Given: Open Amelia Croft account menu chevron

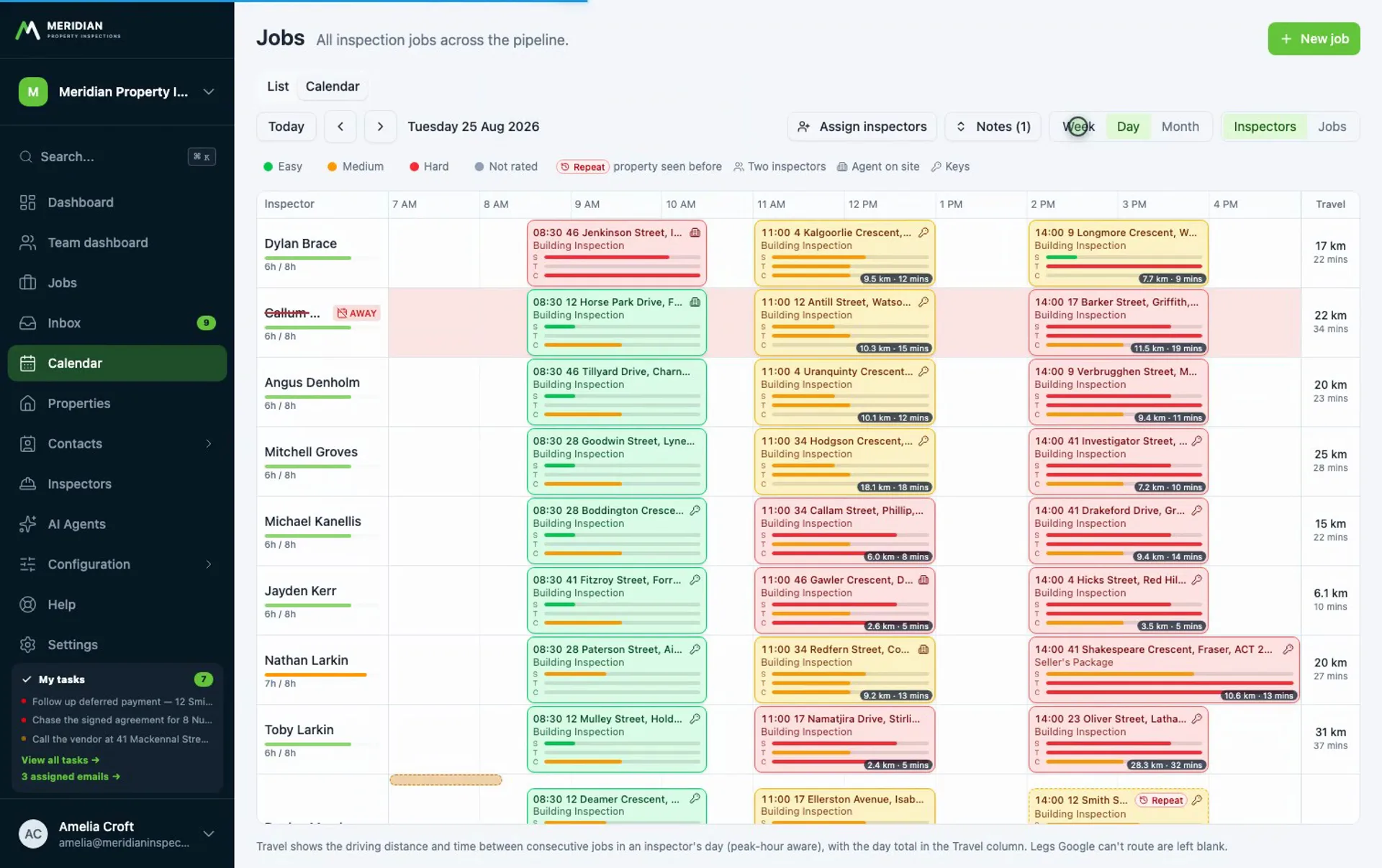Looking at the screenshot, I should [209, 833].
